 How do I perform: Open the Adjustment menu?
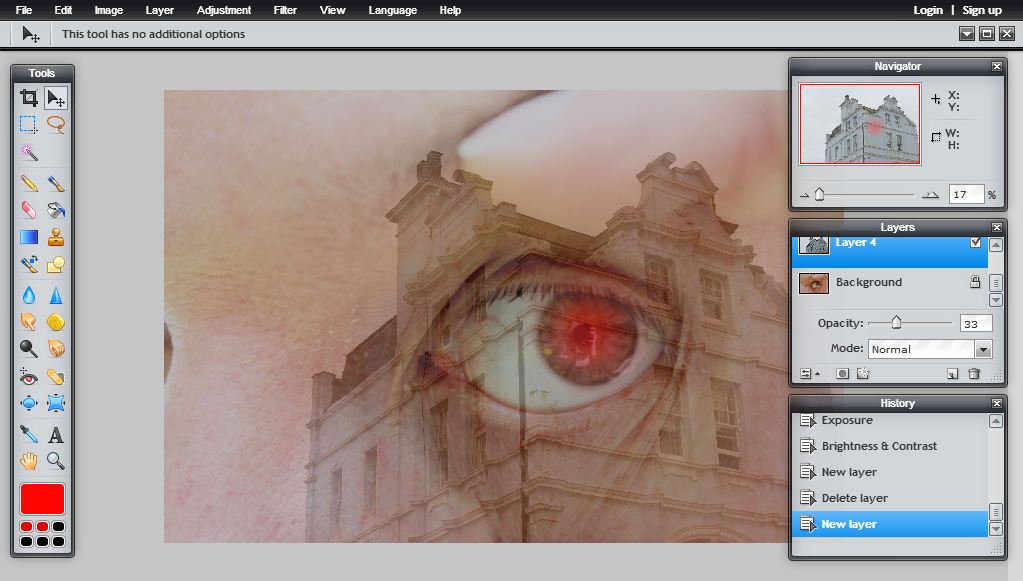point(224,10)
